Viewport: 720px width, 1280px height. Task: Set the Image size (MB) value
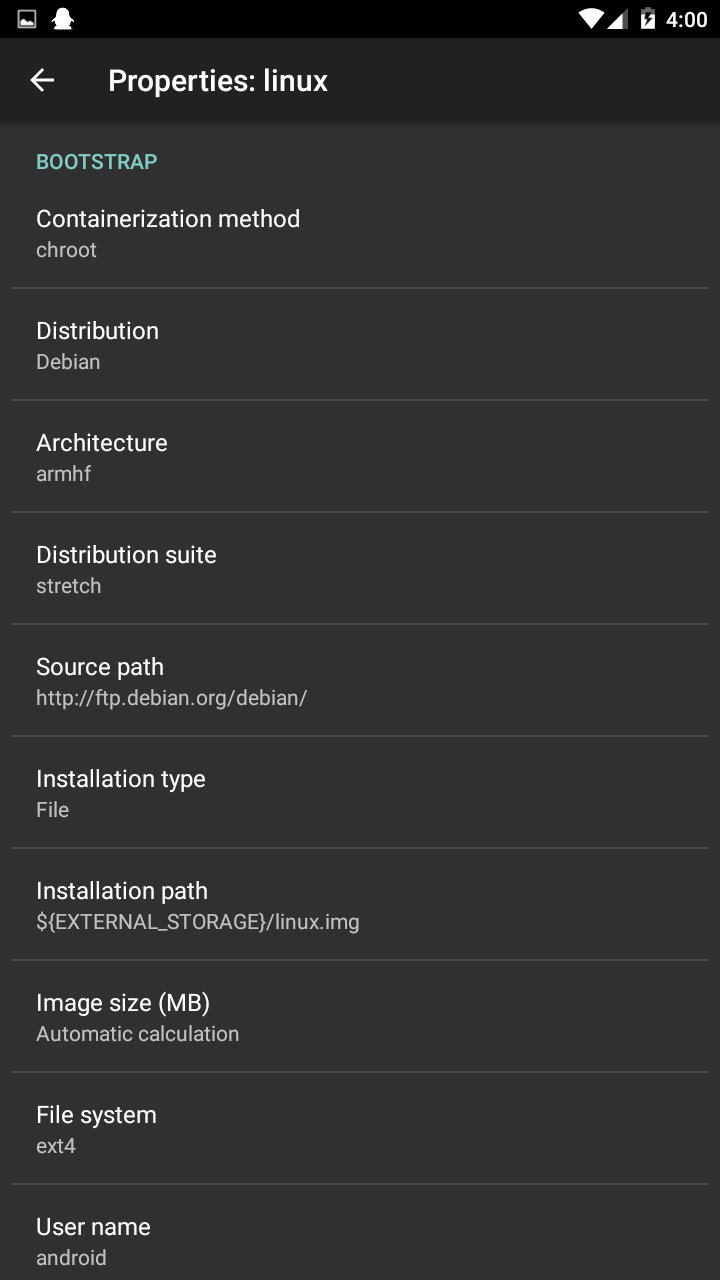click(360, 1017)
